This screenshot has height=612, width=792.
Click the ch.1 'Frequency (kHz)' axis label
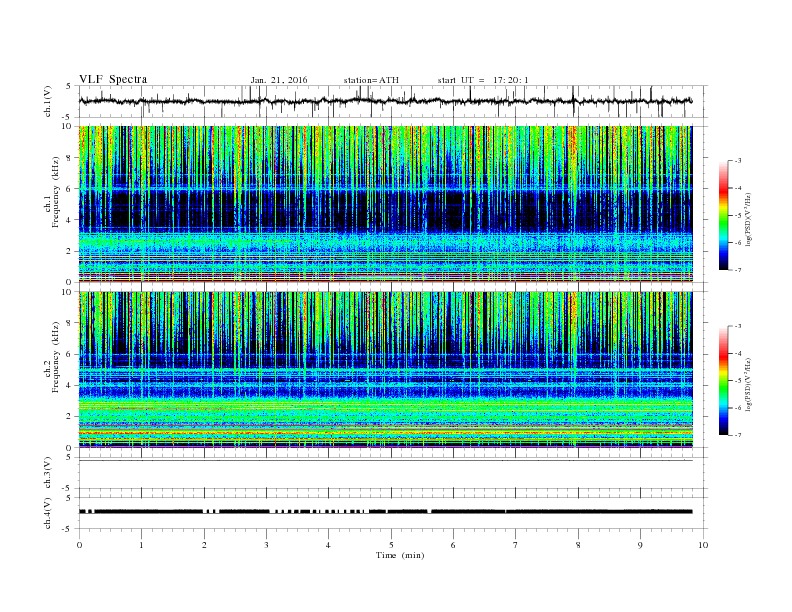[56, 192]
